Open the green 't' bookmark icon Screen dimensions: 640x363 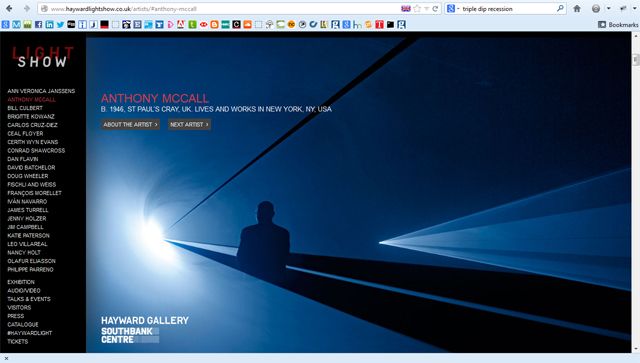192,24
